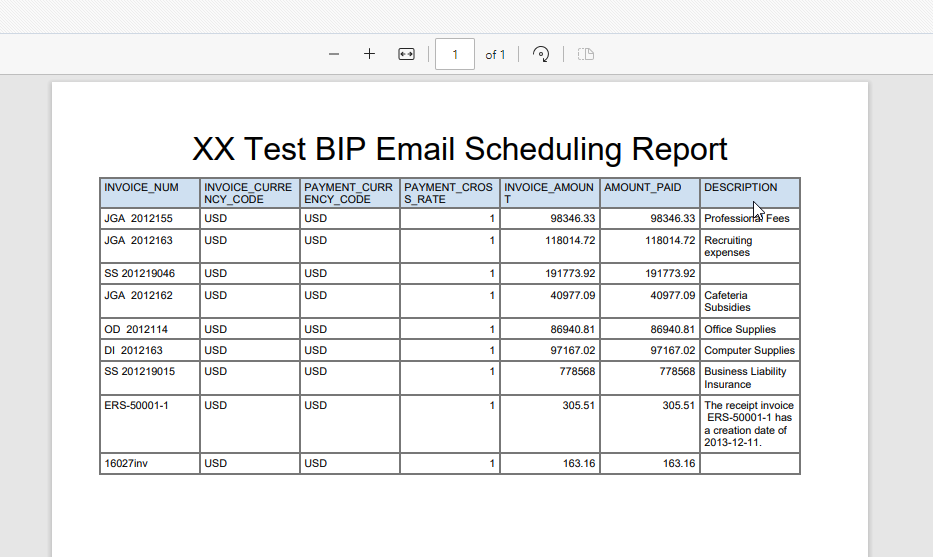Select invoice amount 40977.09

572,295
